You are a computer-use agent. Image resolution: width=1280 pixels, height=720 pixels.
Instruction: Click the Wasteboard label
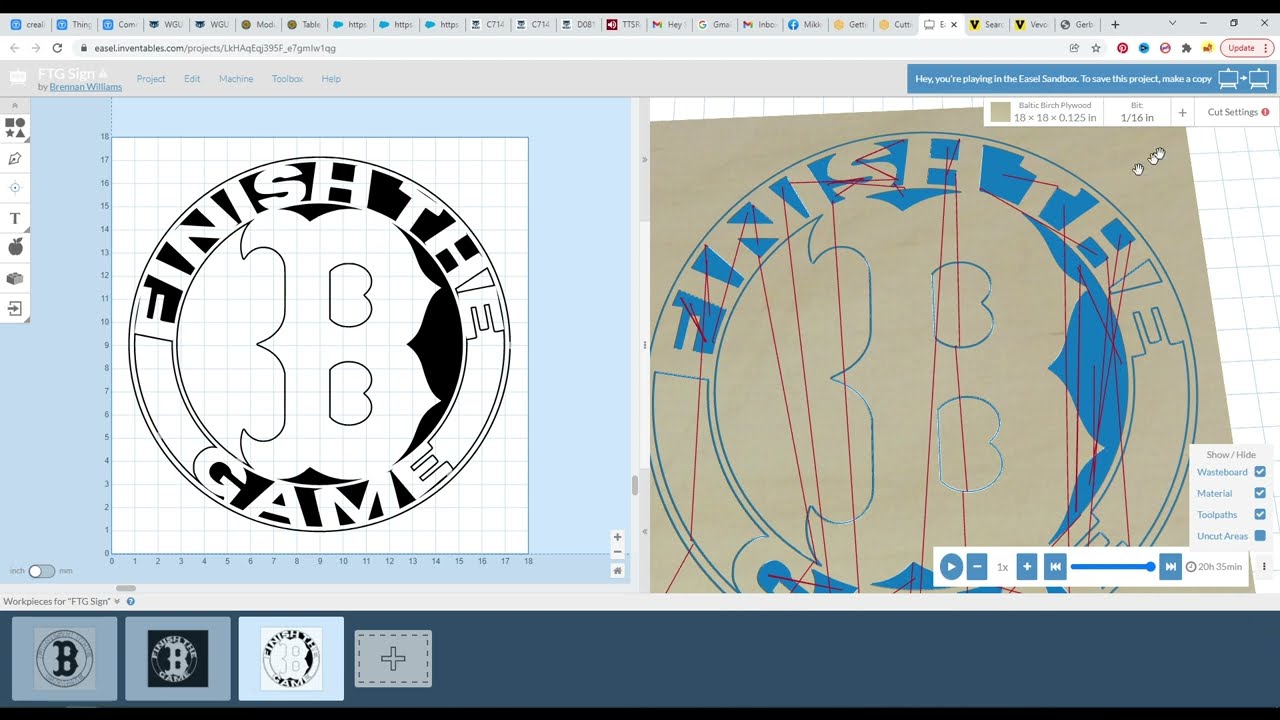pyautogui.click(x=1222, y=472)
